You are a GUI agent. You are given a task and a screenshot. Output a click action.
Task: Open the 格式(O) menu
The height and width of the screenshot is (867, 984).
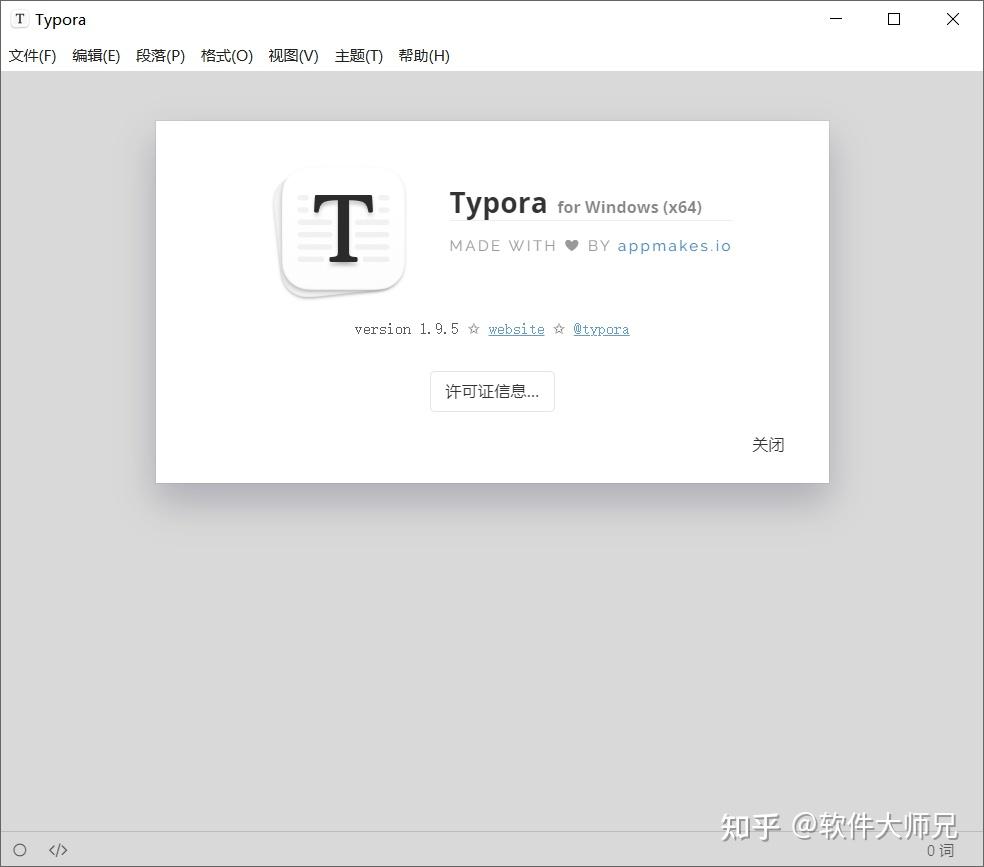click(226, 56)
